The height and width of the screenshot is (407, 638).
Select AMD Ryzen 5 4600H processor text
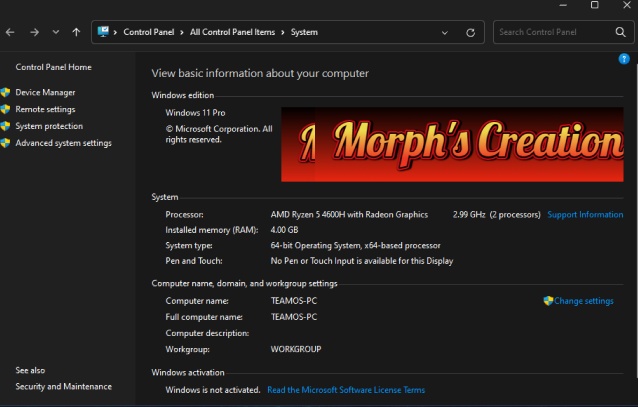coord(349,214)
